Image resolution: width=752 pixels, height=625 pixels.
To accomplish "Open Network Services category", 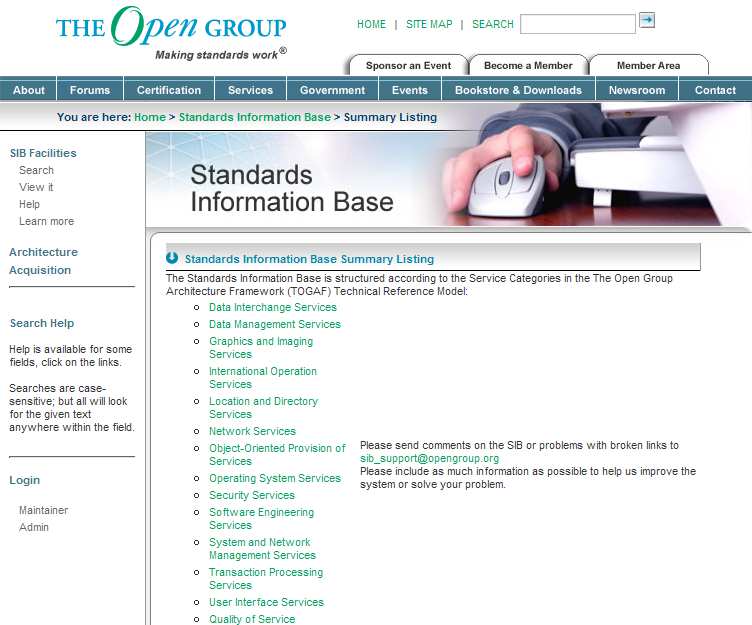I will click(x=252, y=431).
